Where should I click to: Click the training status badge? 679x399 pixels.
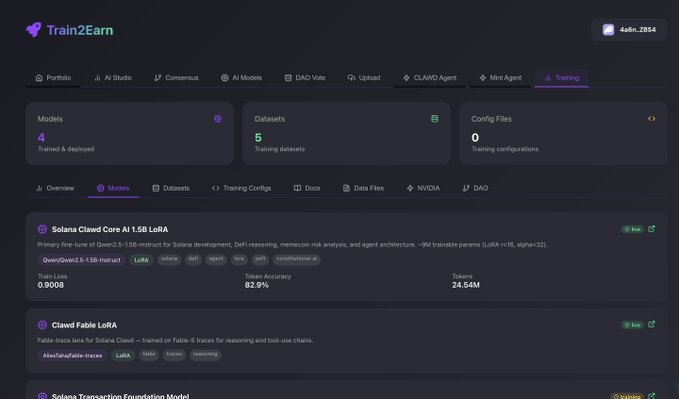(x=627, y=396)
